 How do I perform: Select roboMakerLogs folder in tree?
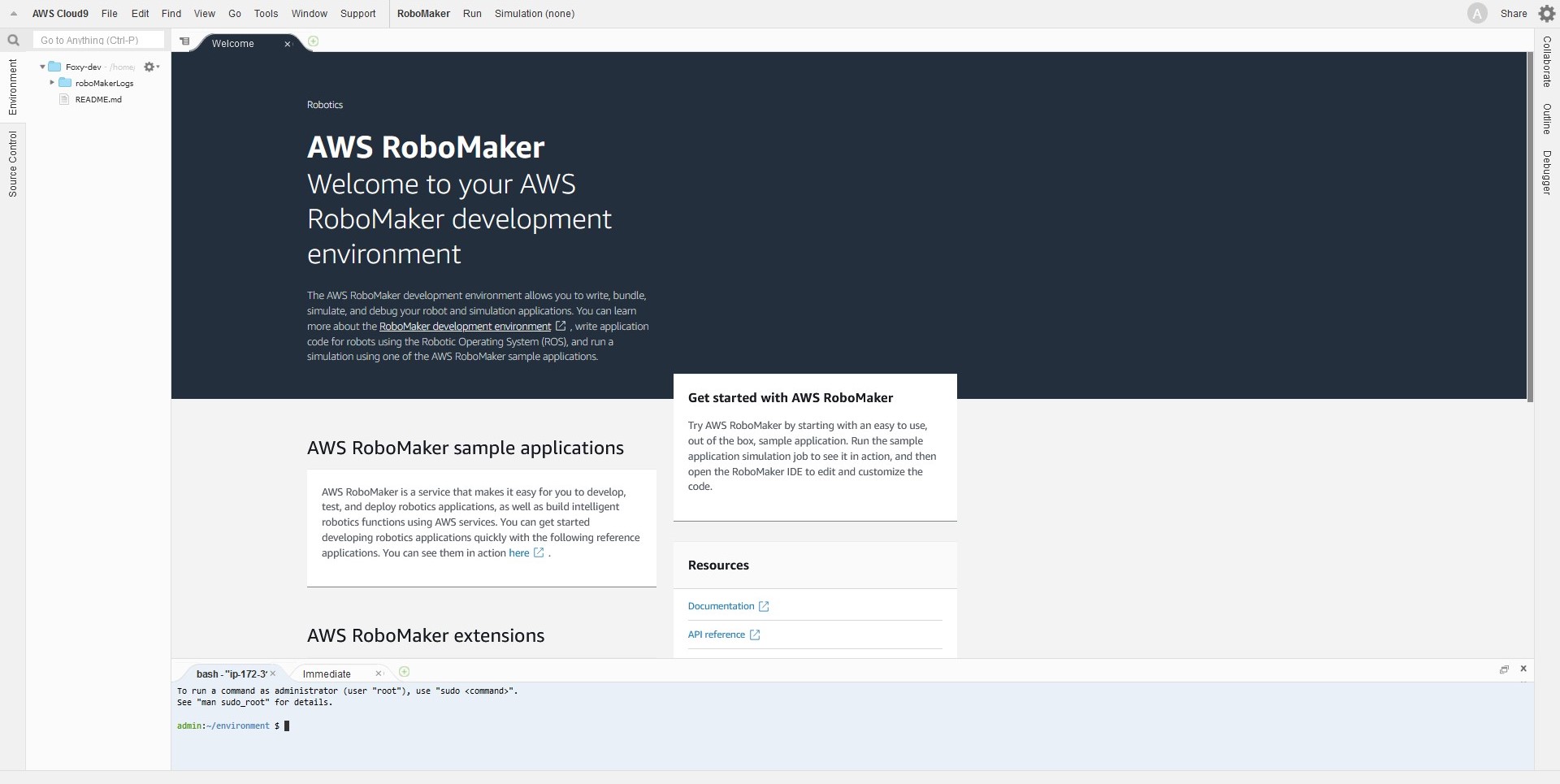coord(104,83)
